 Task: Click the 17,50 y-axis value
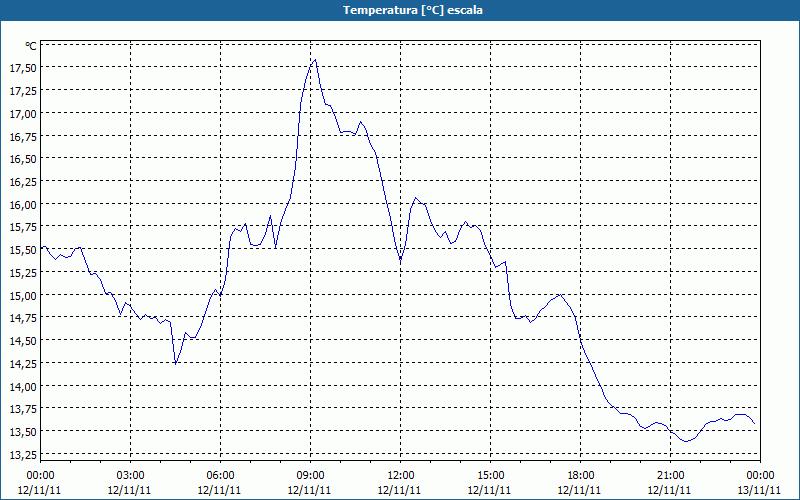pyautogui.click(x=23, y=68)
